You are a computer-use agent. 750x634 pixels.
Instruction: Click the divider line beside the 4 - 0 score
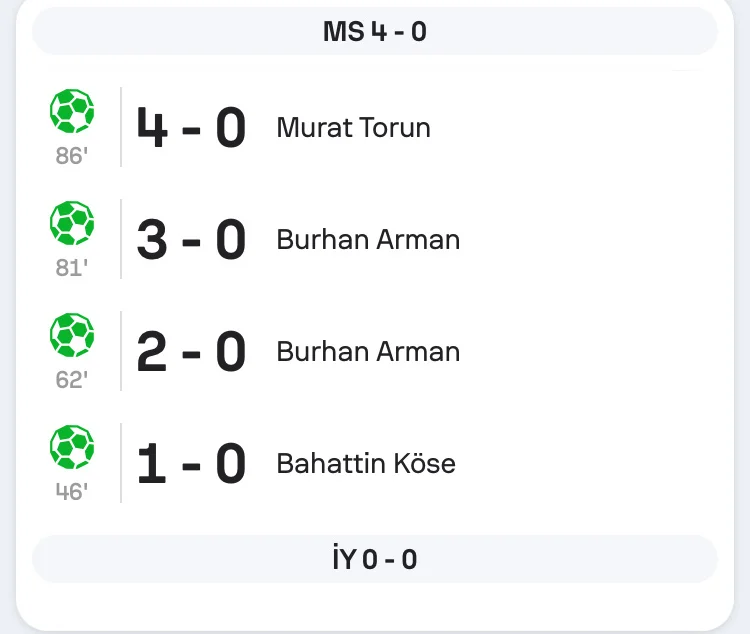(x=121, y=127)
